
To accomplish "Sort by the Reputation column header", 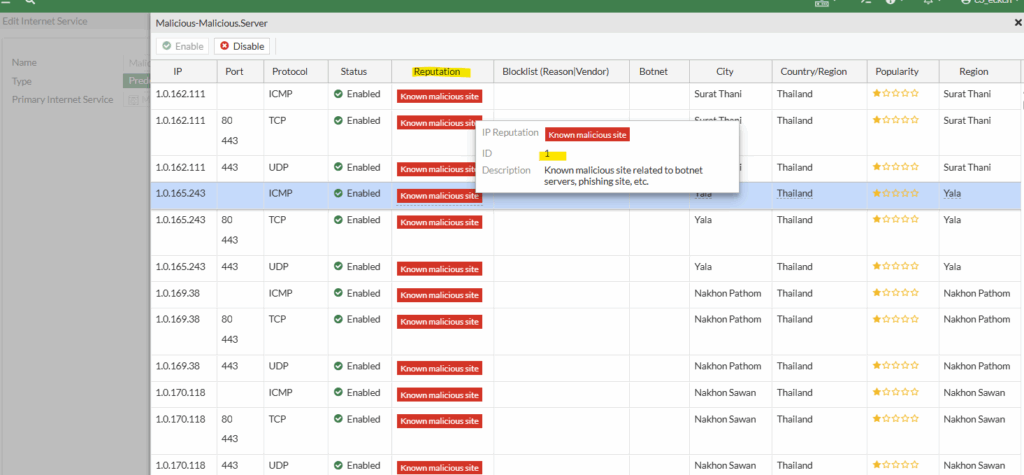I will tap(436, 72).
